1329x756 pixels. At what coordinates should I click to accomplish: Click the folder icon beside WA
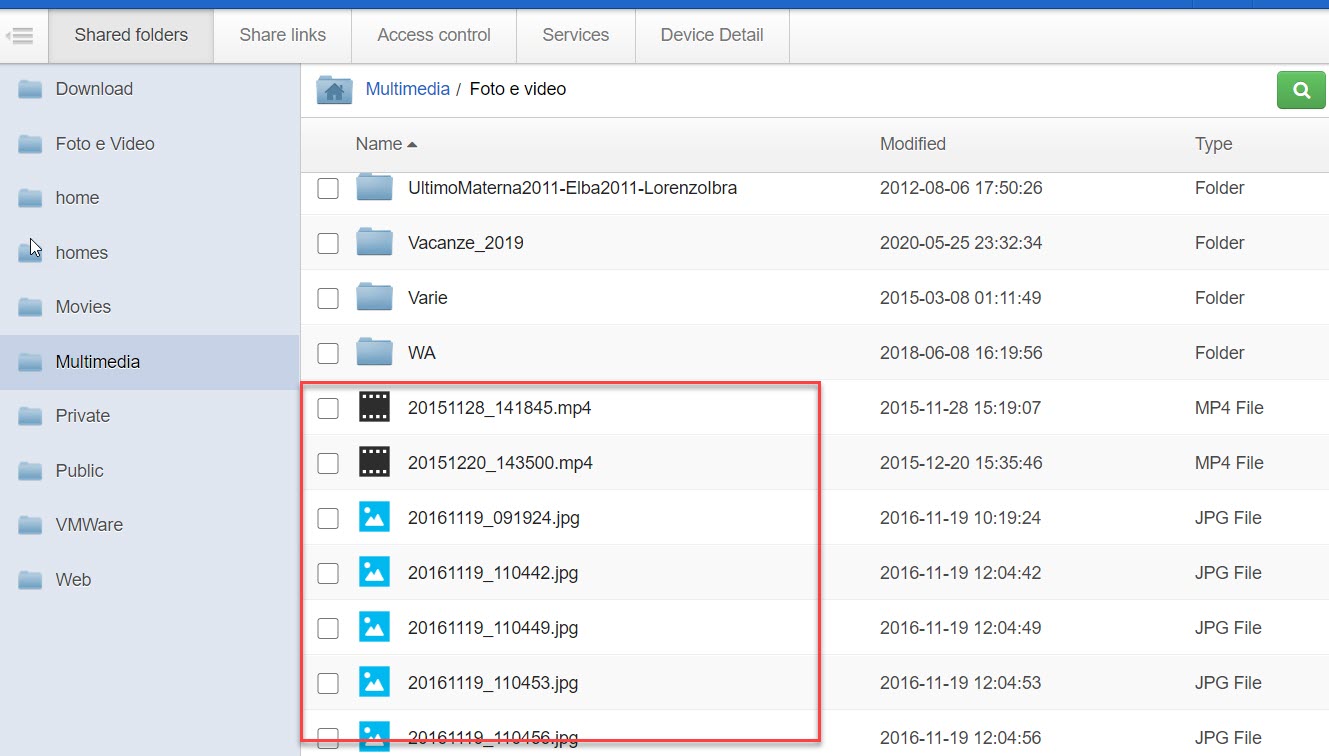374,352
